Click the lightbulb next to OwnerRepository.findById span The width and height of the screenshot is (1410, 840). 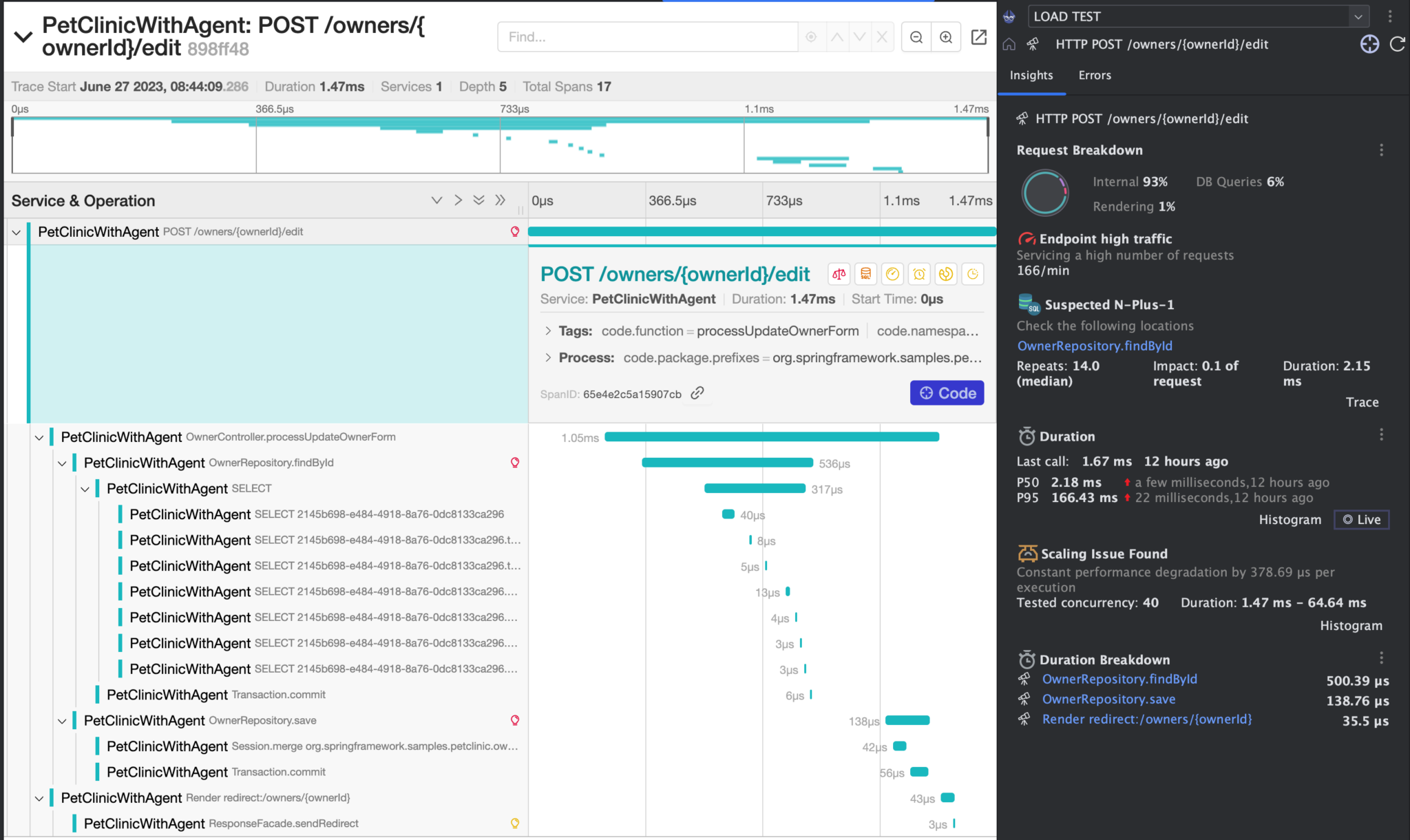515,462
